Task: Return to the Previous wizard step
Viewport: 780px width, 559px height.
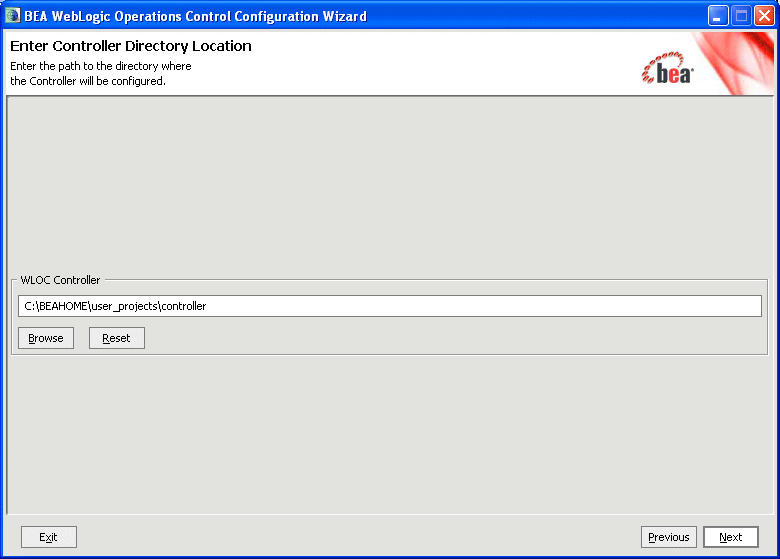Action: pyautogui.click(x=669, y=537)
